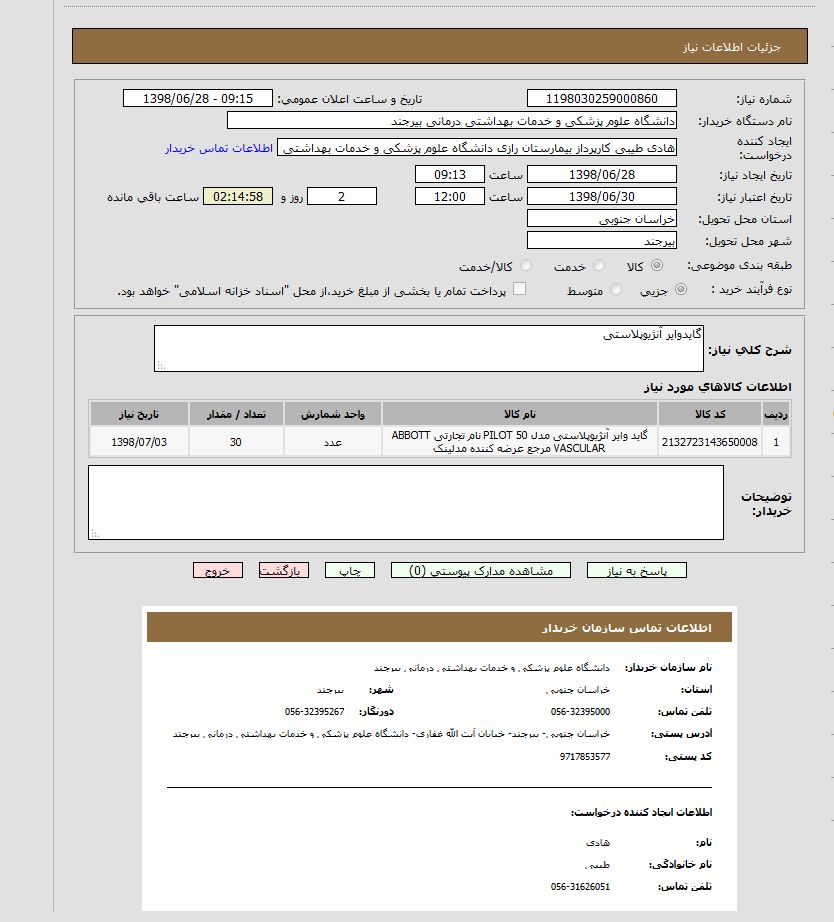The height and width of the screenshot is (922, 834).
Task: Choose the کالا/خدمت radio option
Action: tap(527, 266)
